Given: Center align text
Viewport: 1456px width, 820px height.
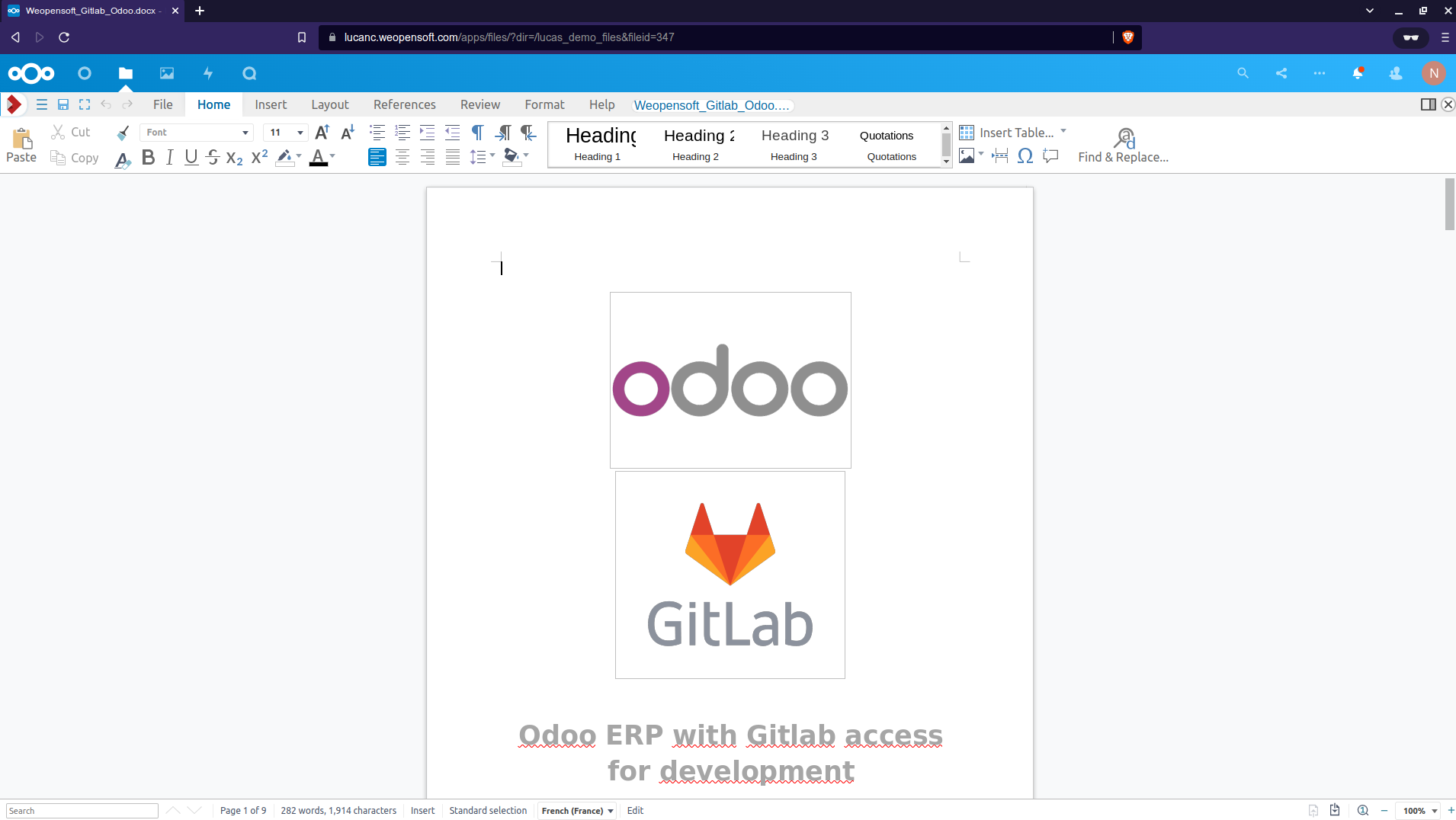Looking at the screenshot, I should point(402,158).
